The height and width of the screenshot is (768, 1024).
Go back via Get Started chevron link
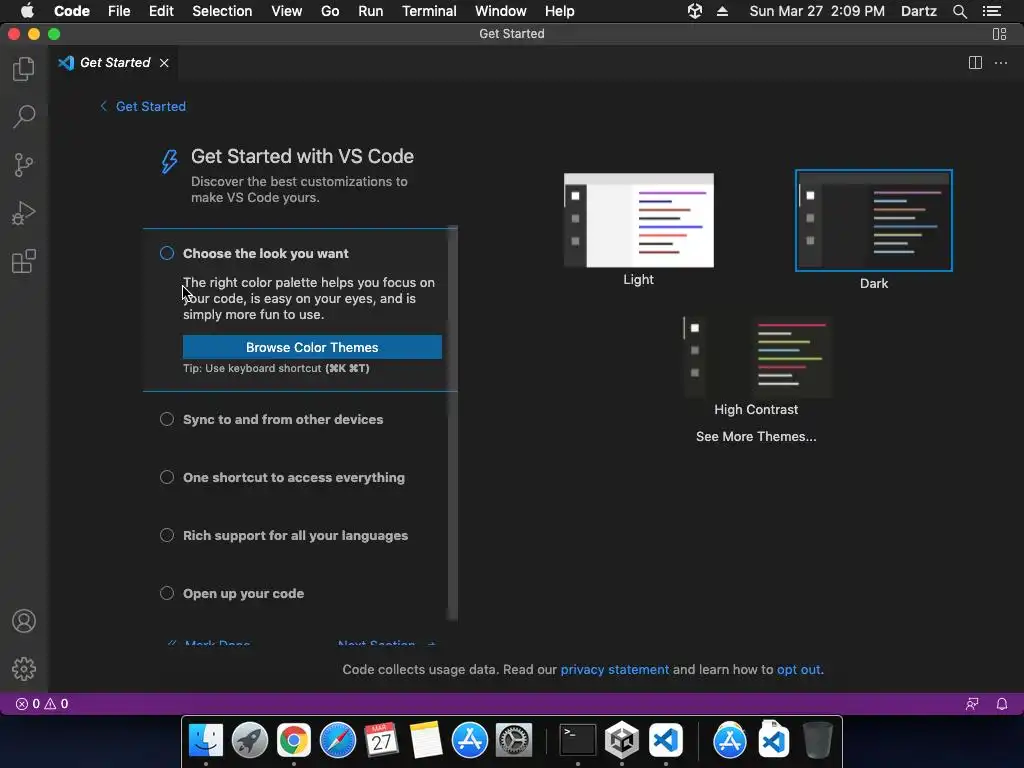click(143, 106)
